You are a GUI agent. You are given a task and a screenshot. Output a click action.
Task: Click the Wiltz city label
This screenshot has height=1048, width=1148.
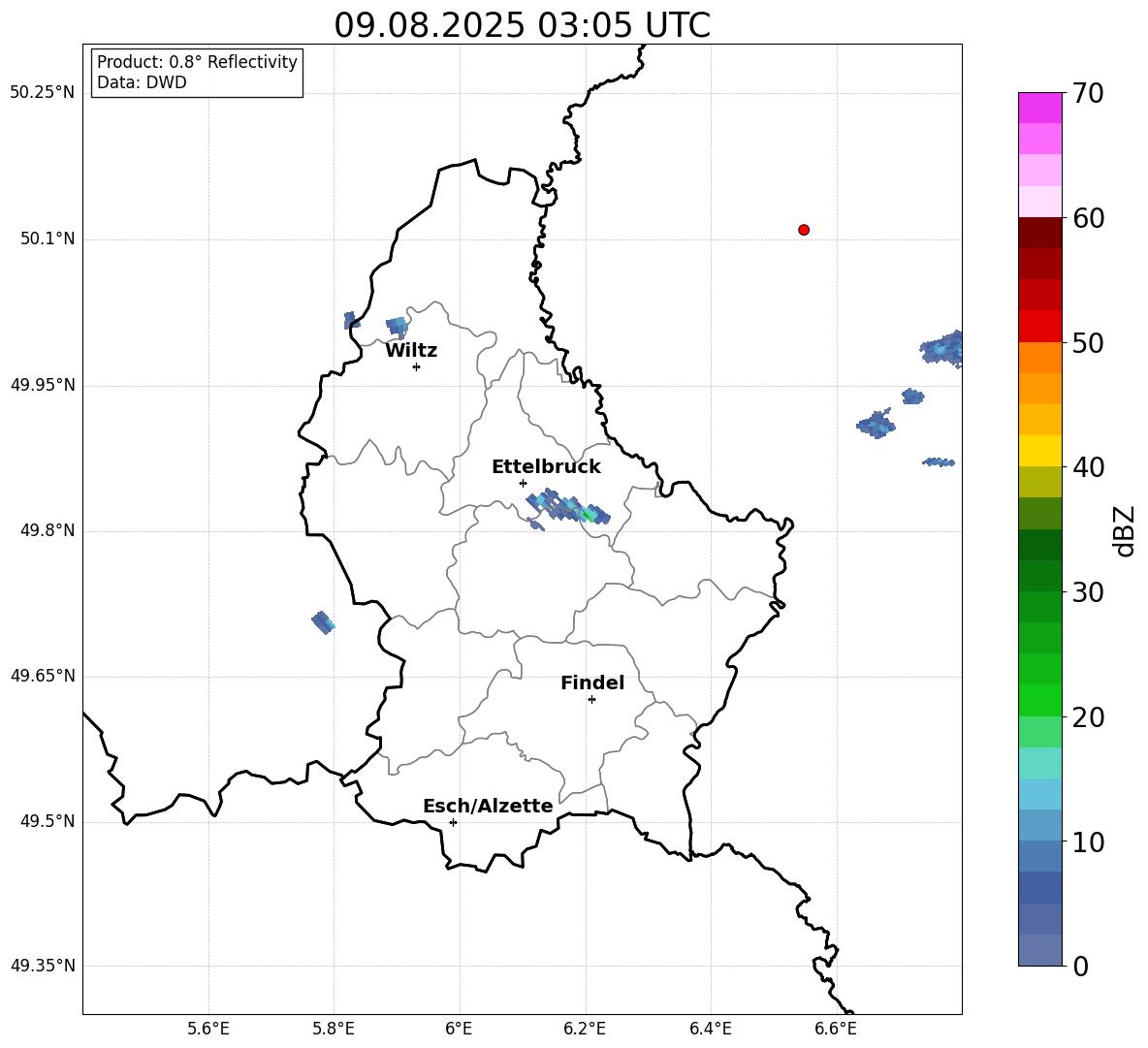click(x=411, y=351)
